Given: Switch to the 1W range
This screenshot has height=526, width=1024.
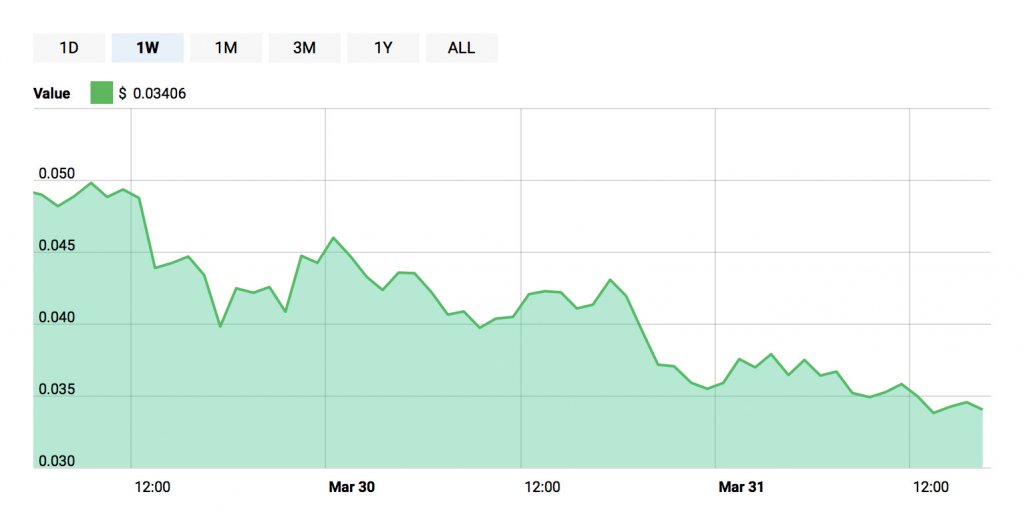Looking at the screenshot, I should 147,48.
